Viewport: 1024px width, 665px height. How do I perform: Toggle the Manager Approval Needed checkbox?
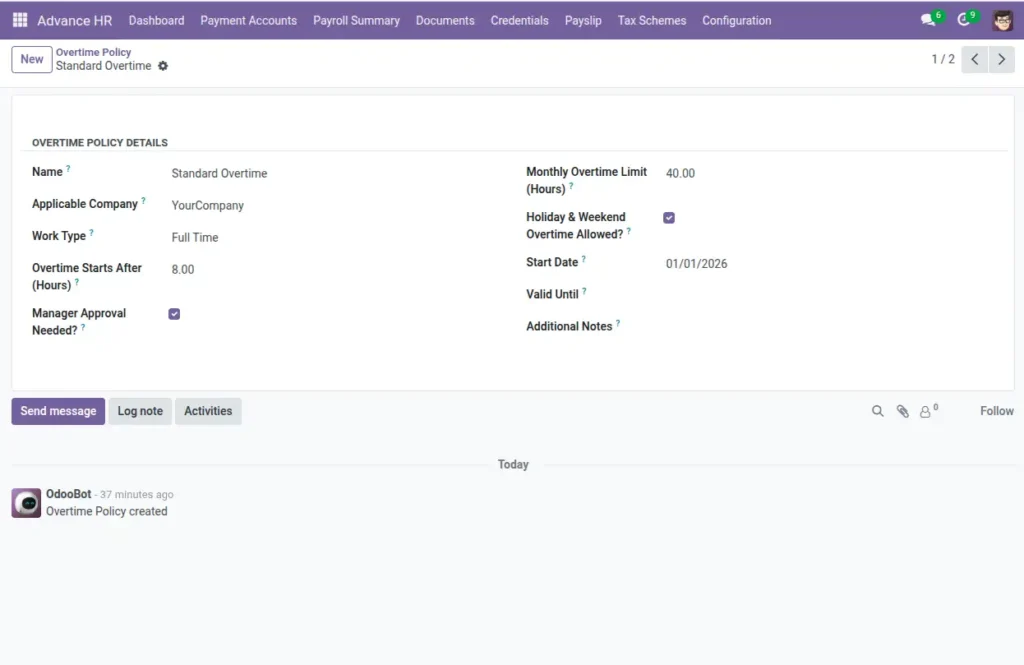[174, 314]
